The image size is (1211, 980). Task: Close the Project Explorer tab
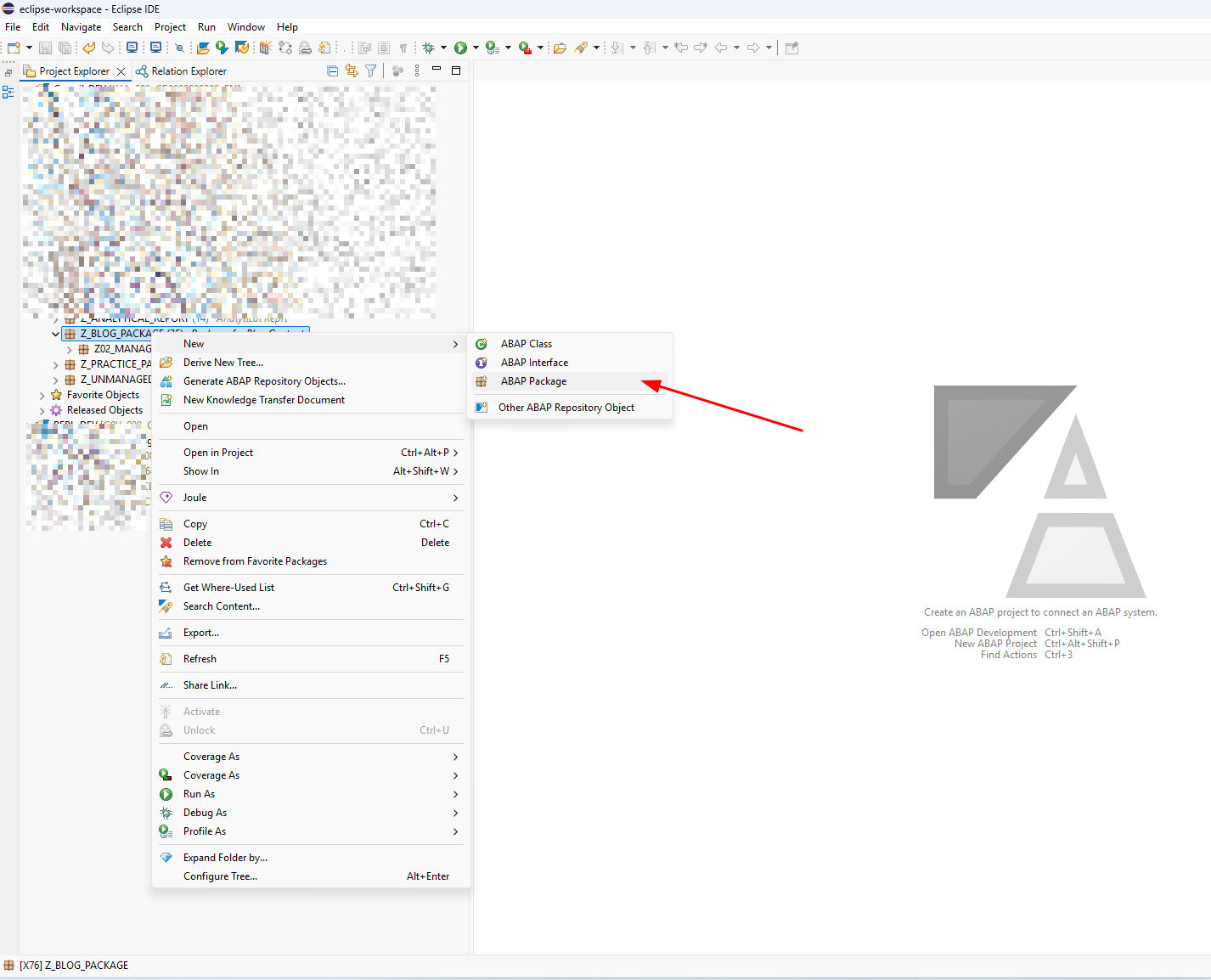tap(121, 71)
